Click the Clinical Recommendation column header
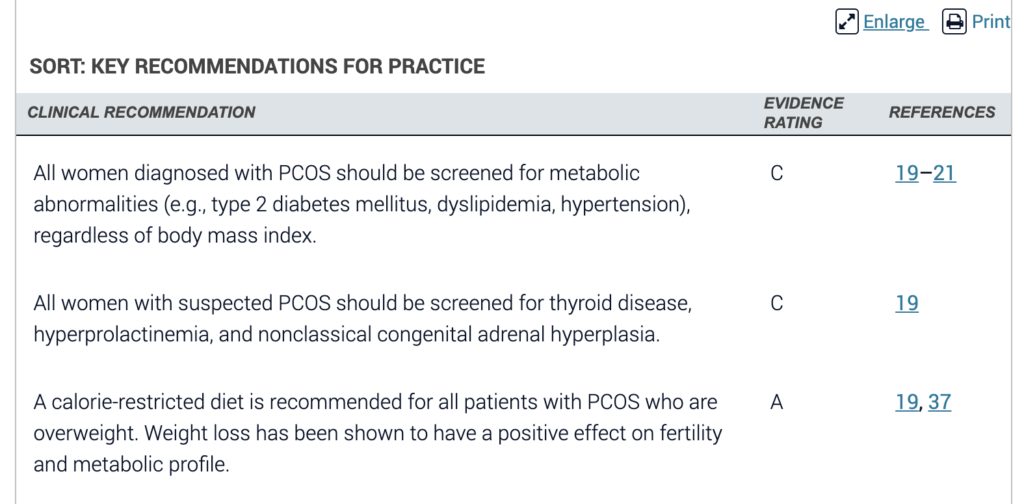This screenshot has width=1024, height=504. click(x=141, y=112)
